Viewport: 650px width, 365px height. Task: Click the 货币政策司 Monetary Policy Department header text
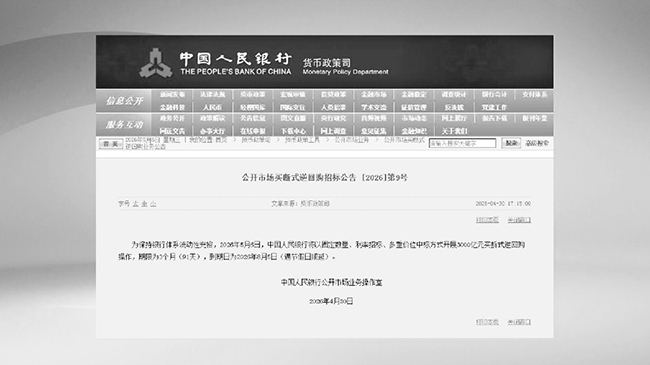345,67
